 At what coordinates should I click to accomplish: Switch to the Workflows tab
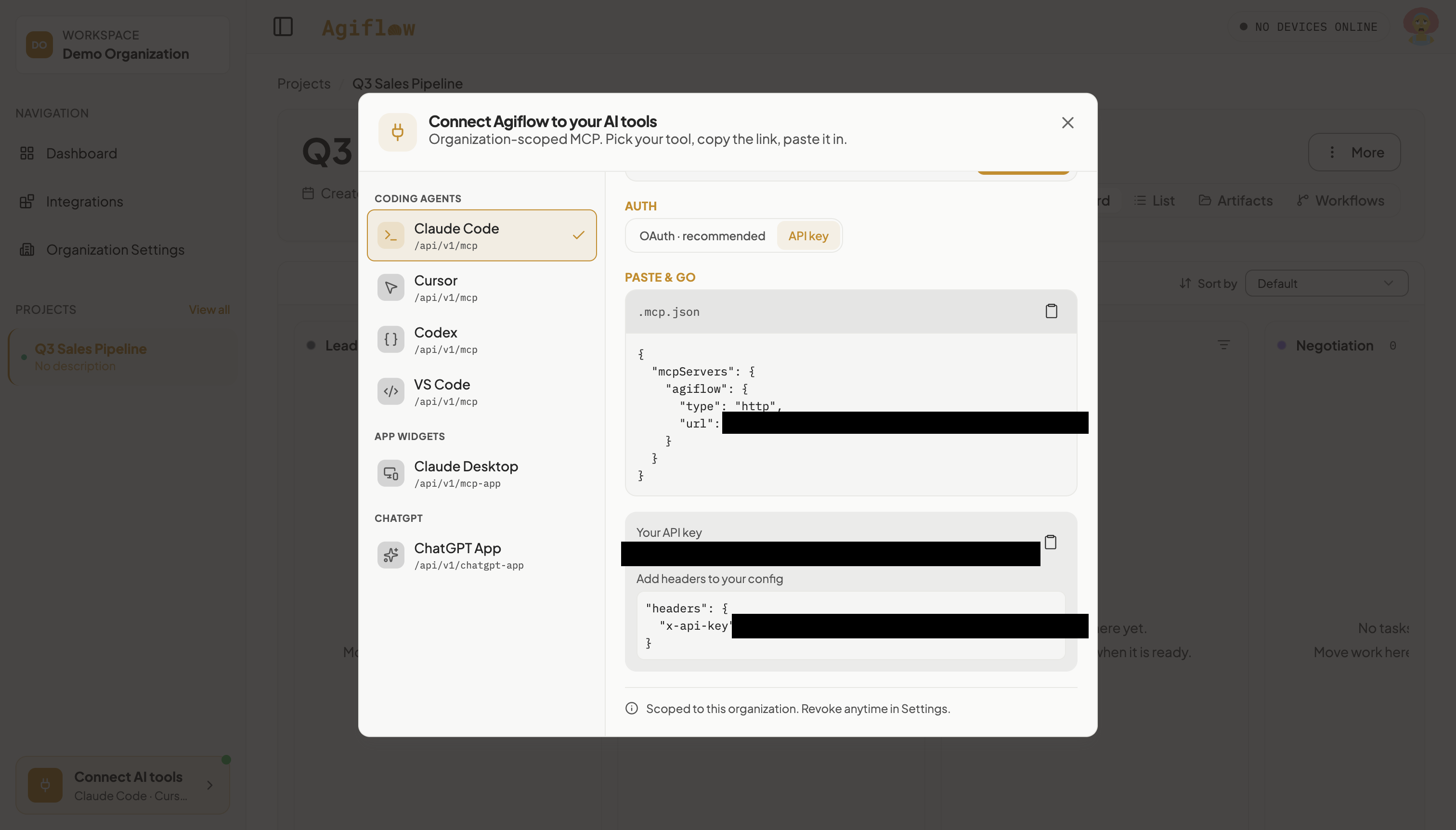pyautogui.click(x=1340, y=201)
